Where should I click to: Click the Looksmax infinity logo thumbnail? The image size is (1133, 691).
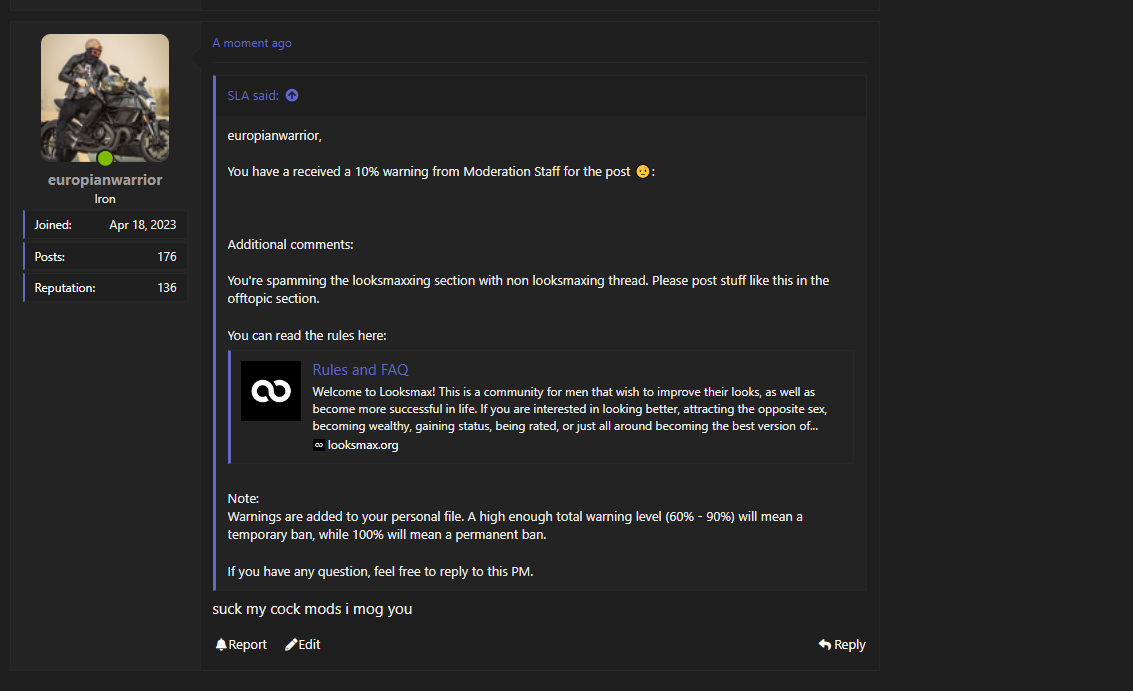click(x=271, y=391)
